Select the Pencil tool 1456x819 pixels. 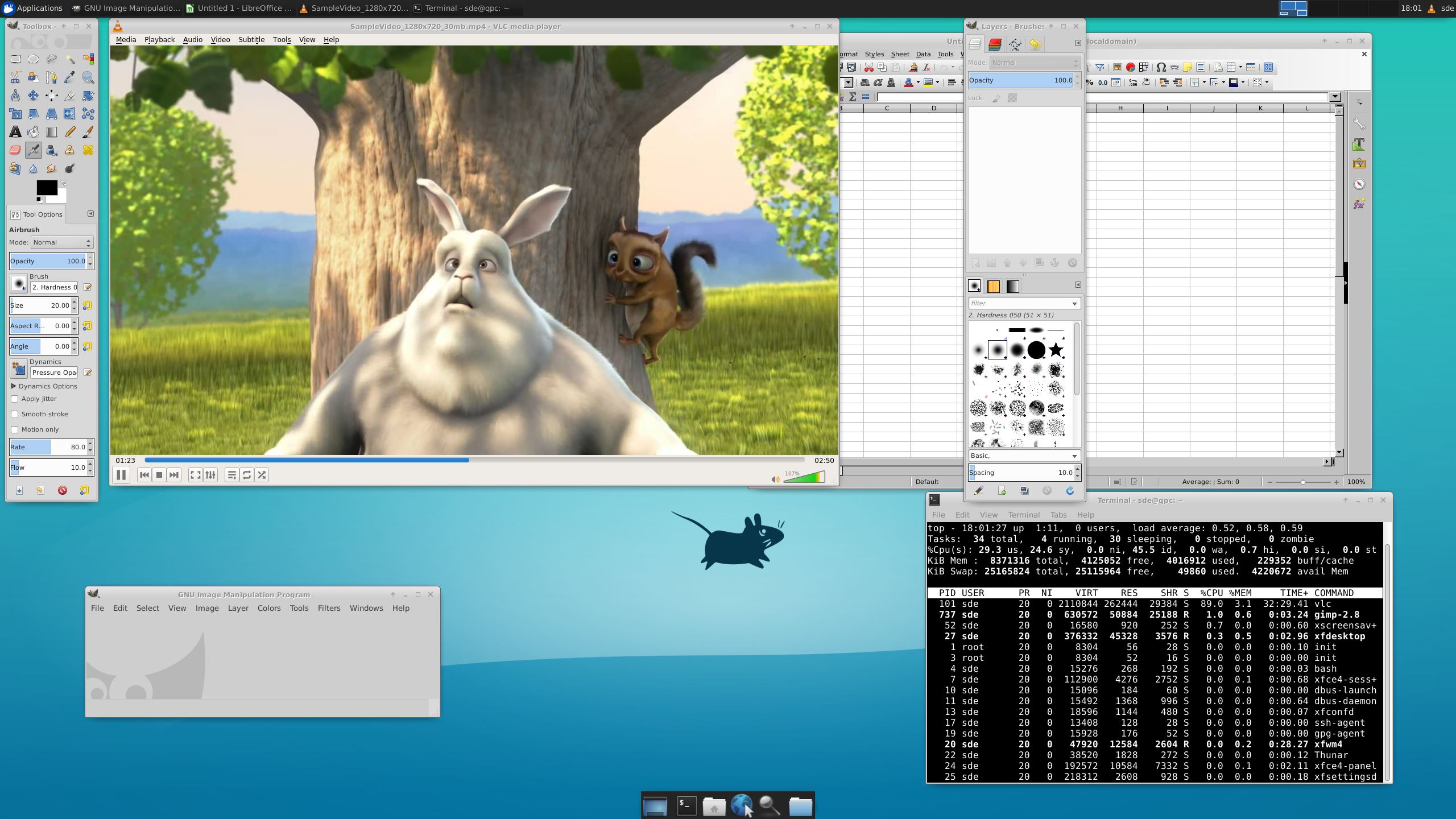70,132
